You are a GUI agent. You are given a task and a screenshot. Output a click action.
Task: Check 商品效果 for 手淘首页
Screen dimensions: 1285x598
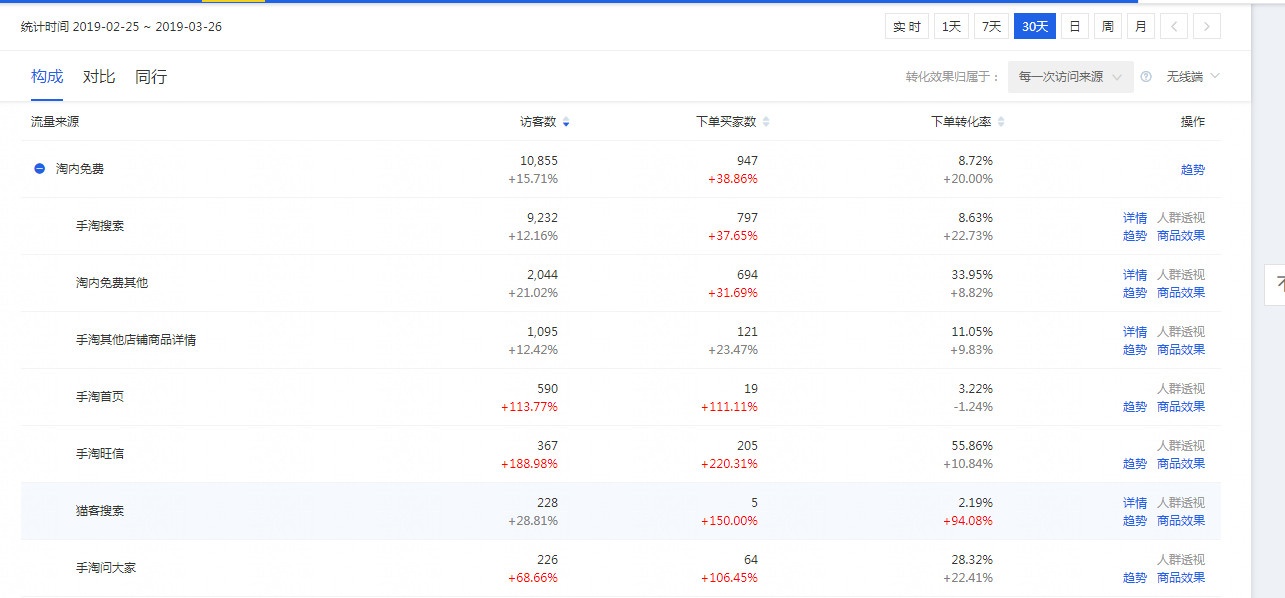pos(1181,407)
